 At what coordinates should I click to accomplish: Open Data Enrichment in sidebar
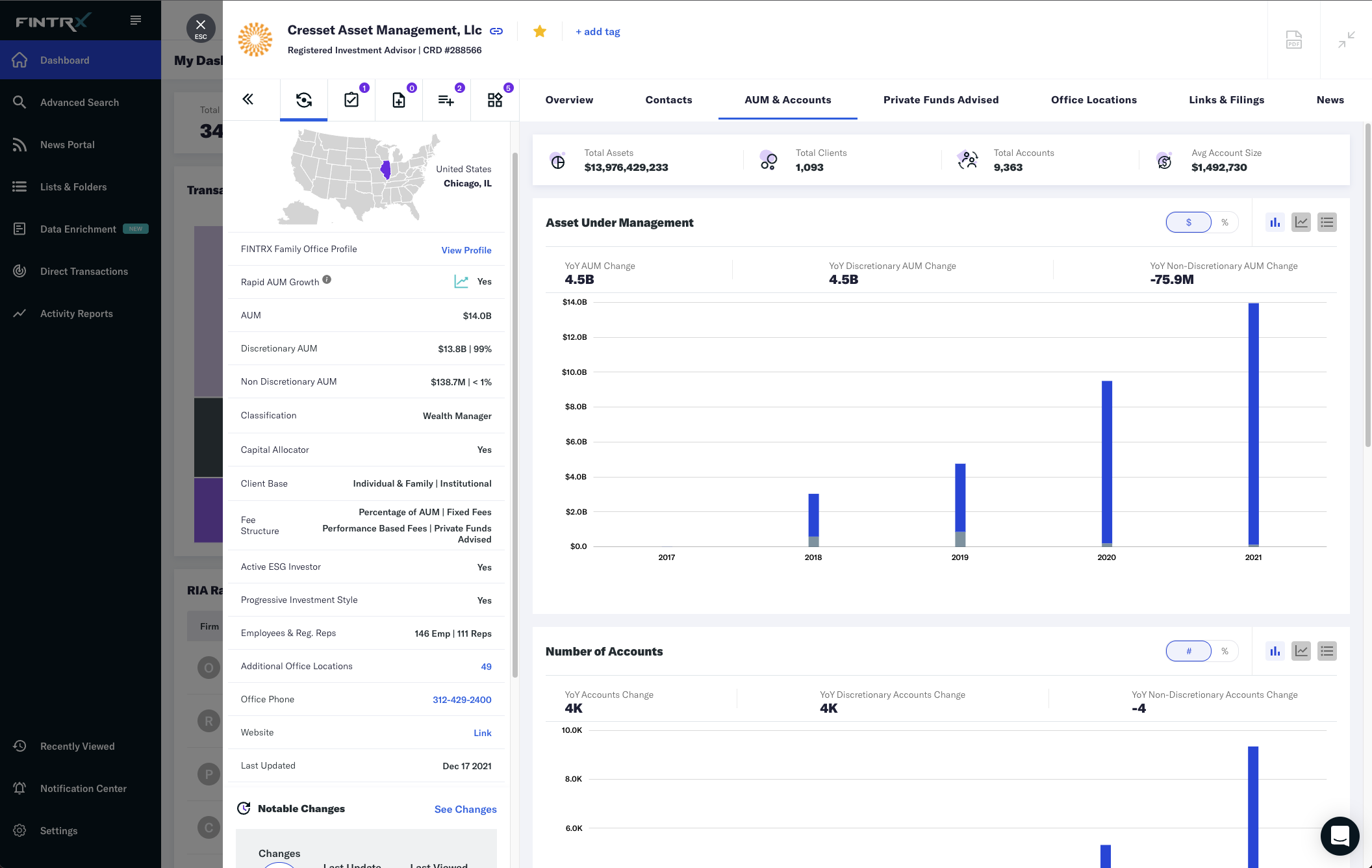81,229
